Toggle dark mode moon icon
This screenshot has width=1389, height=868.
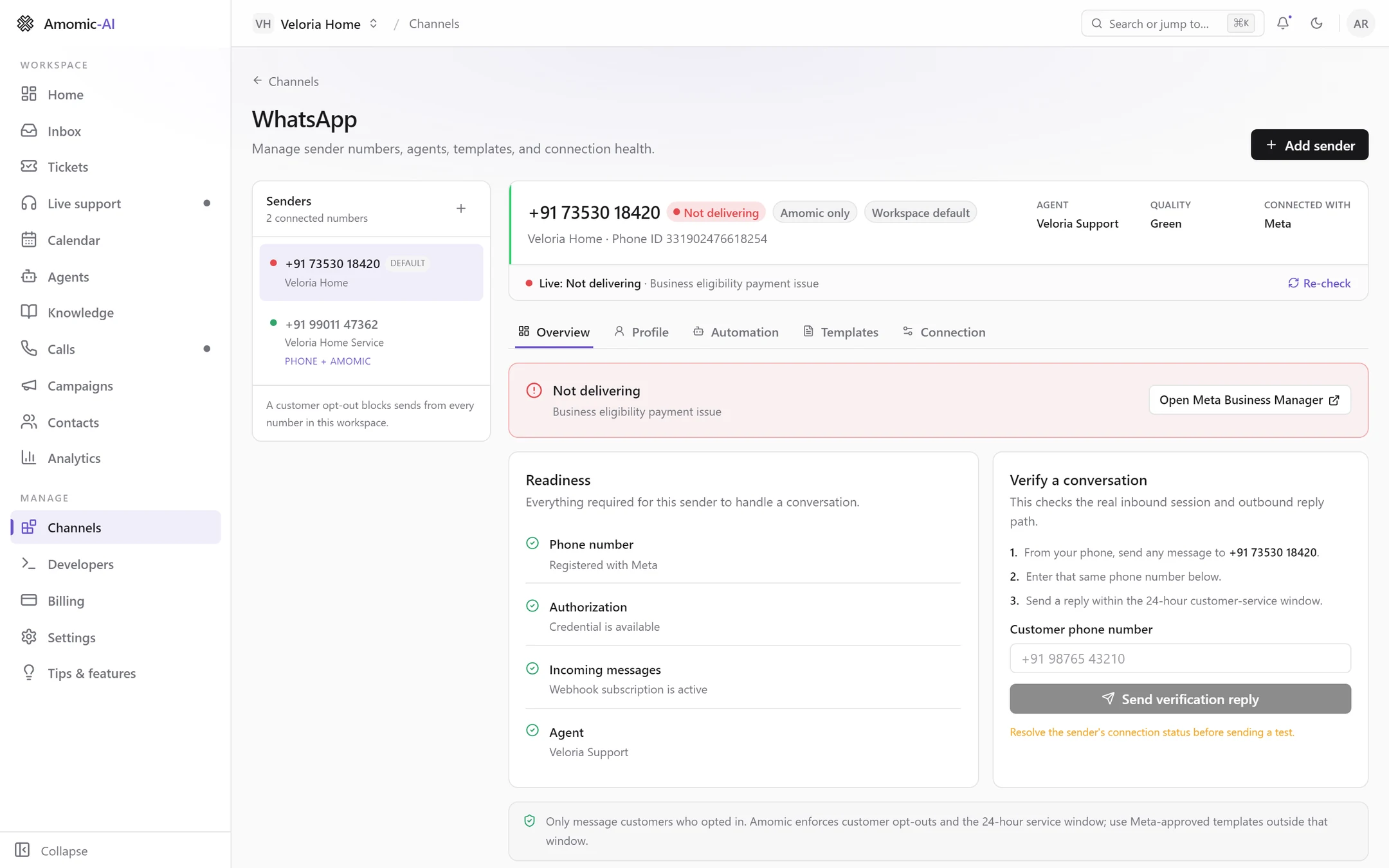tap(1316, 23)
